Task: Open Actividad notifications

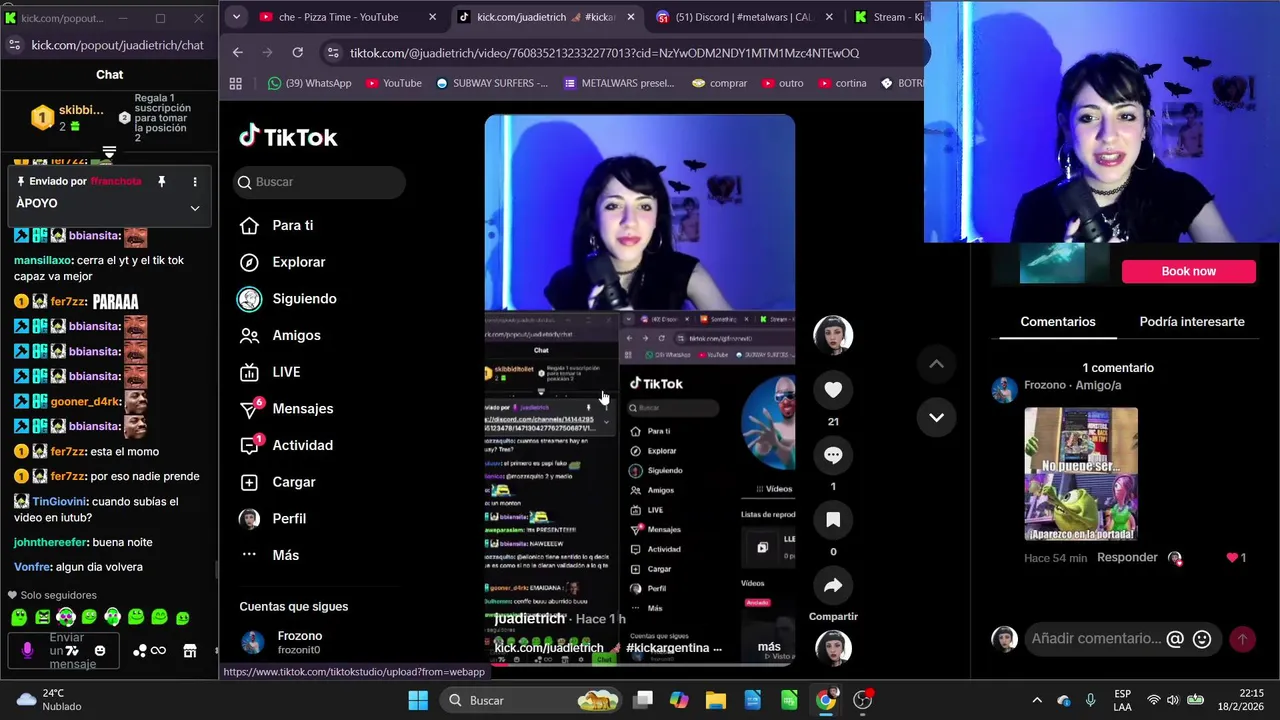Action: pyautogui.click(x=287, y=445)
